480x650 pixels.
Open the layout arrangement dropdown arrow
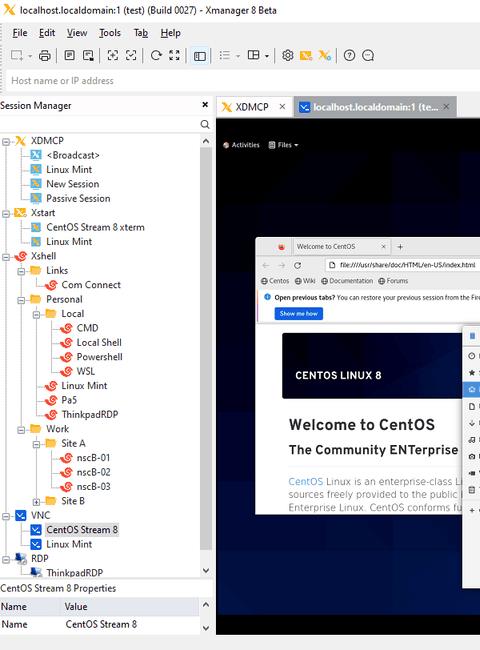pos(267,56)
